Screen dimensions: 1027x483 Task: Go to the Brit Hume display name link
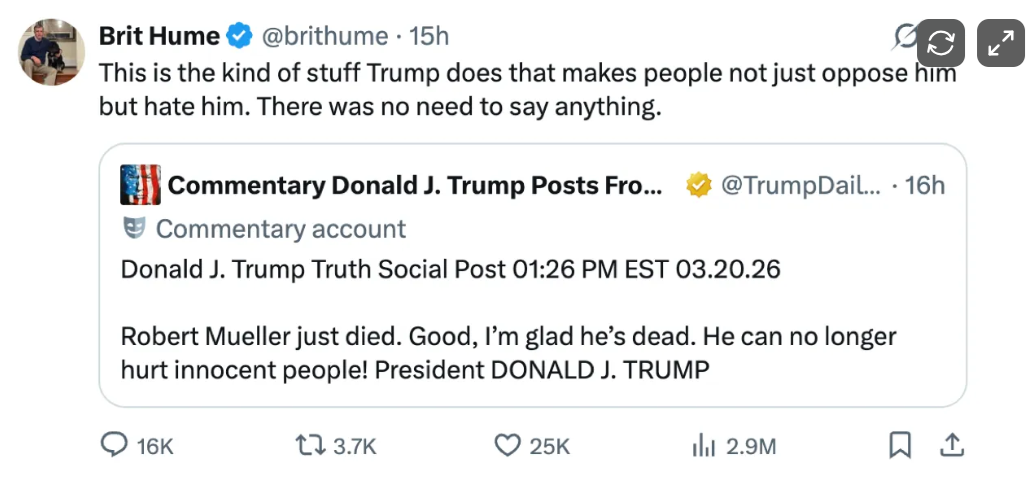tap(159, 37)
